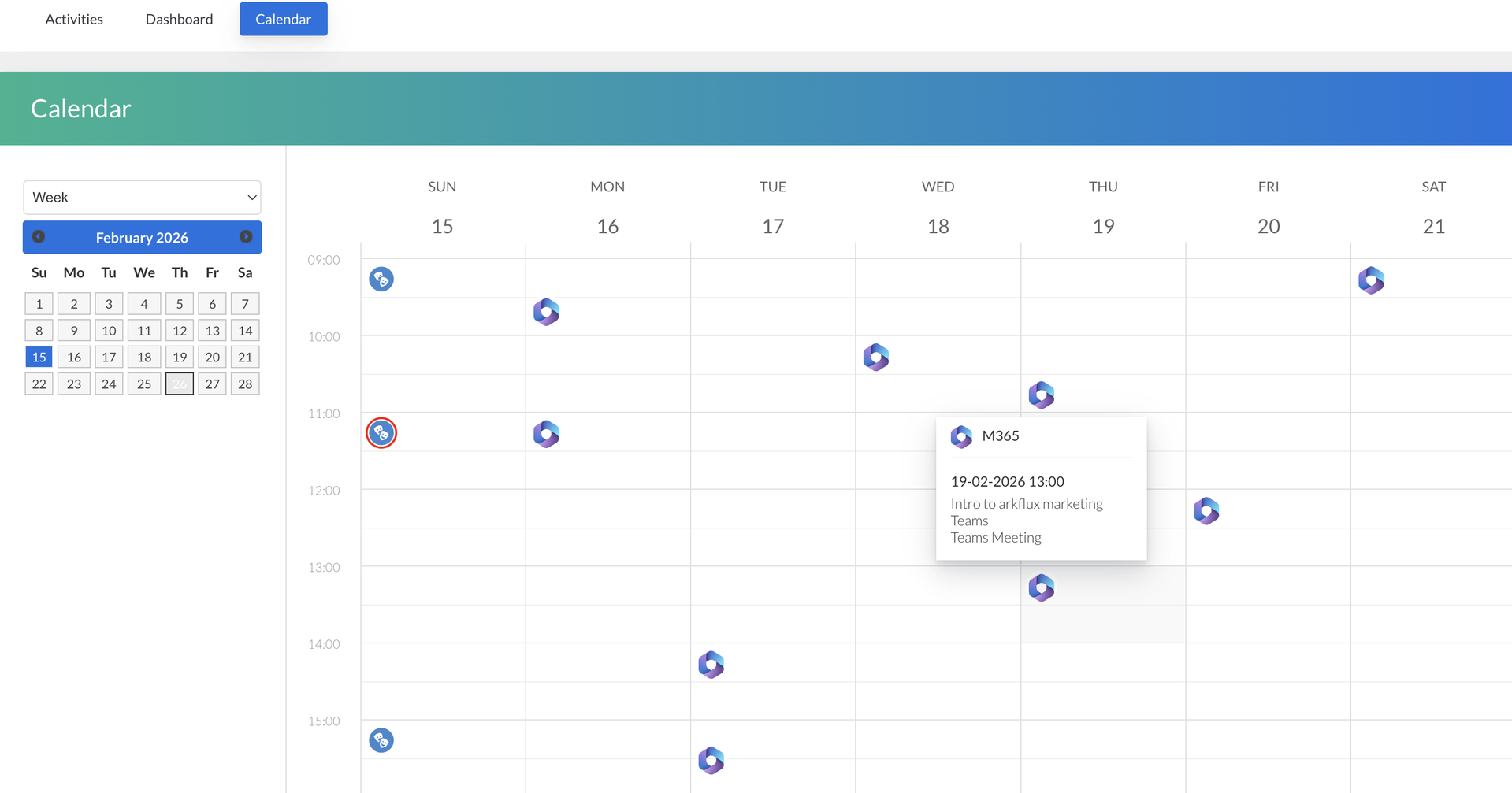Open the Saturday 09:00 M365 event icon

(x=1371, y=280)
